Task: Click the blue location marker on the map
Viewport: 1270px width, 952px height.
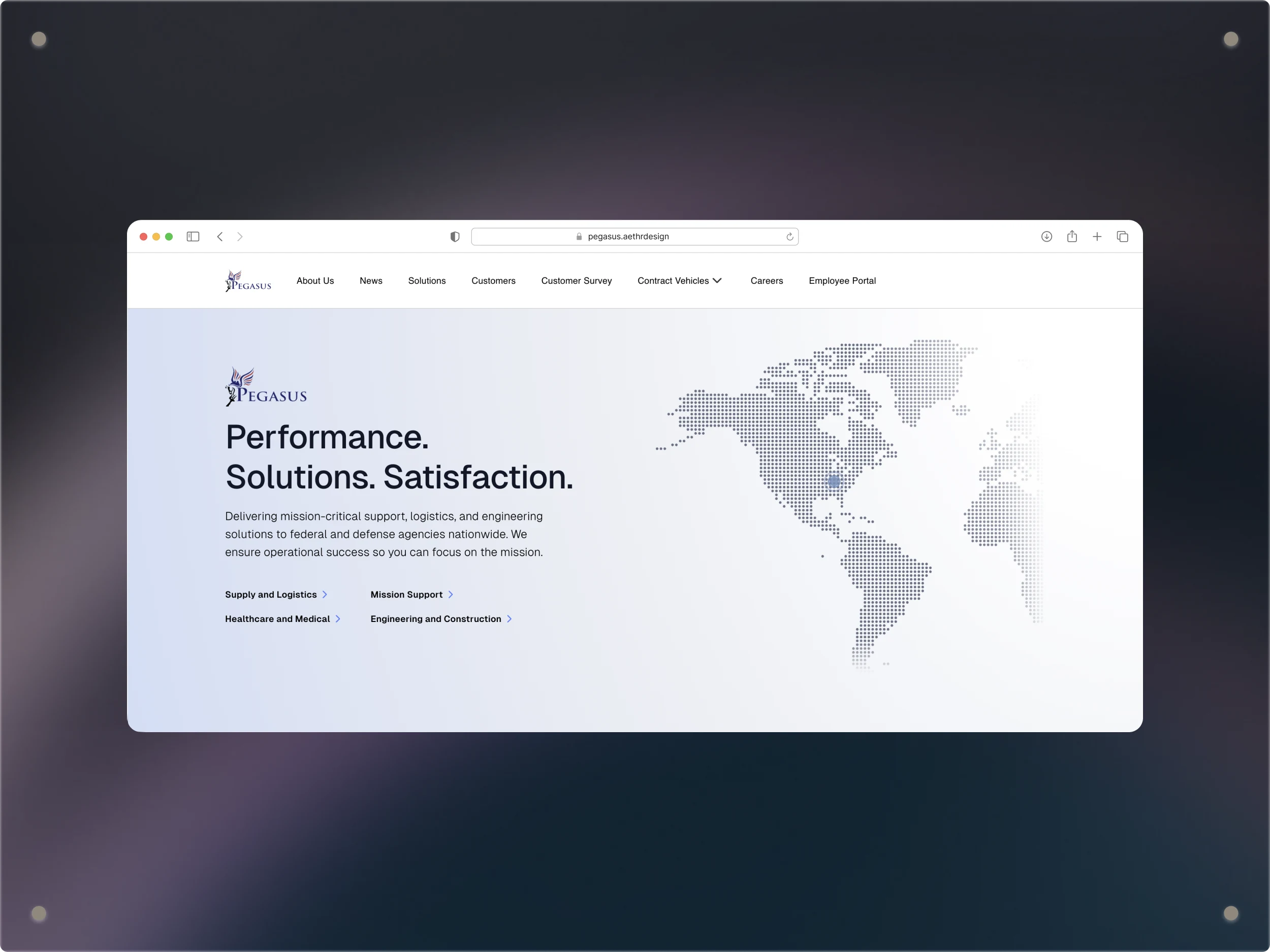Action: click(834, 481)
